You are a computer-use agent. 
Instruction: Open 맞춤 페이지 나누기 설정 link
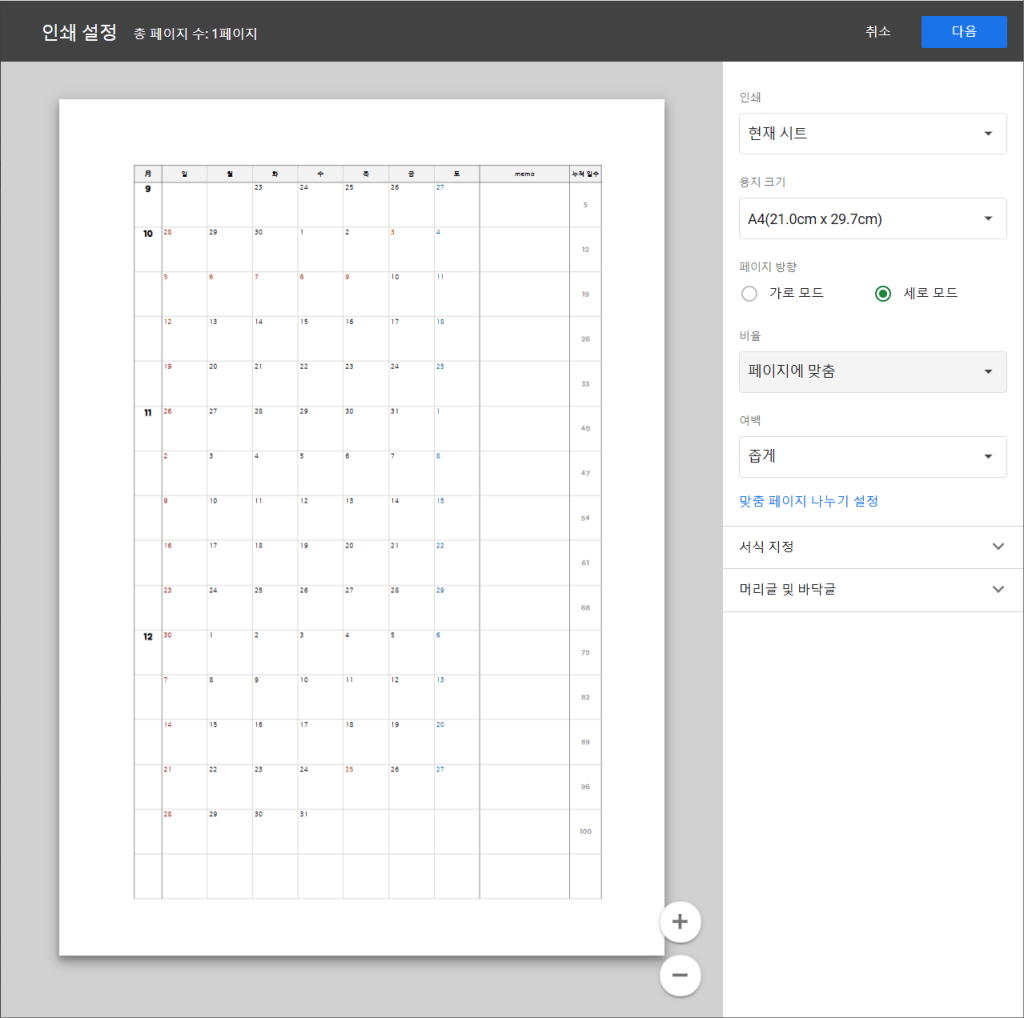(808, 501)
